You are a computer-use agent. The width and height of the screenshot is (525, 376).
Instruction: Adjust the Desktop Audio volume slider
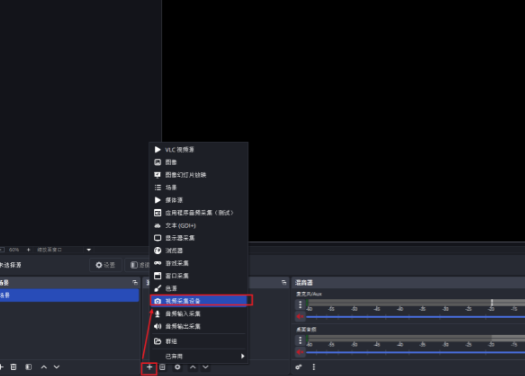(x=416, y=352)
